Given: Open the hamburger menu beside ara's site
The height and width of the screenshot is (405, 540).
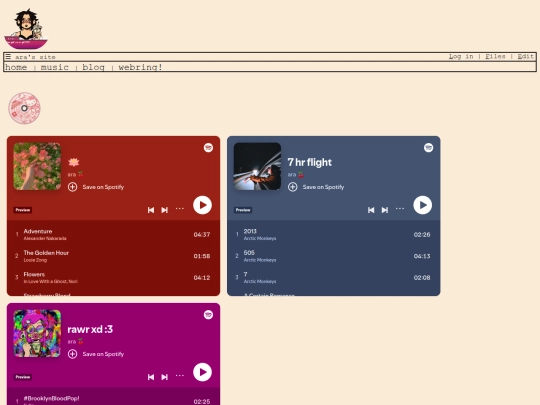Looking at the screenshot, I should 8,56.
